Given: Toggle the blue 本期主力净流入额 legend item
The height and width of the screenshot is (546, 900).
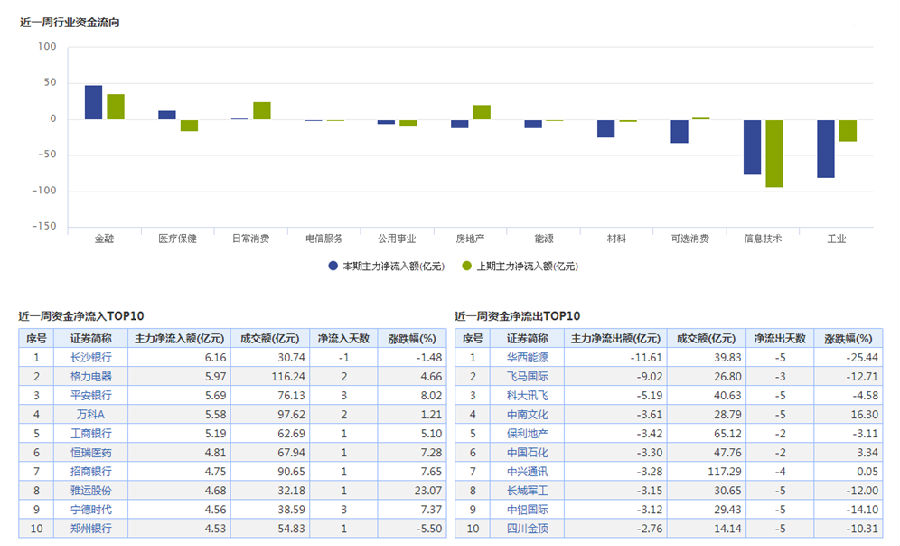Looking at the screenshot, I should click(x=386, y=266).
